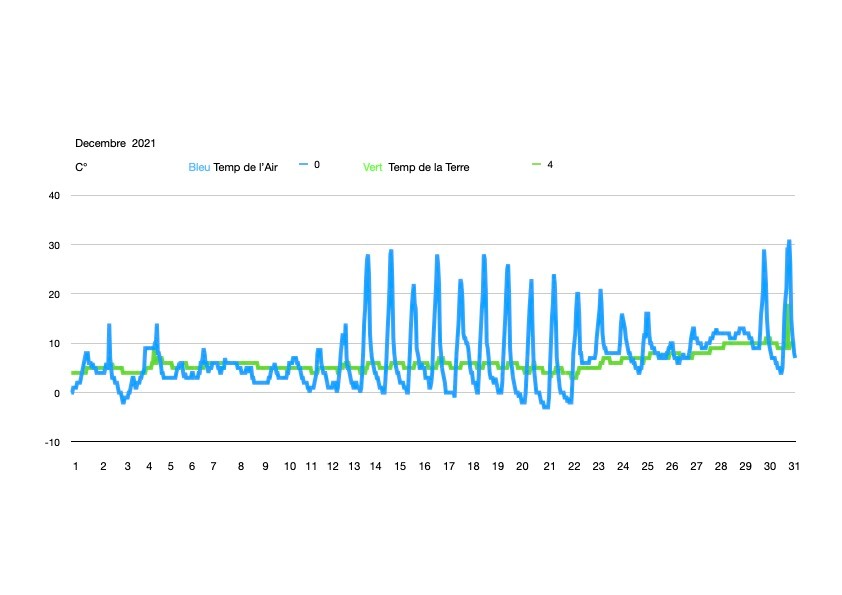Screen dimensions: 842x595
Task: Select day 17 on the x-axis
Action: (449, 466)
